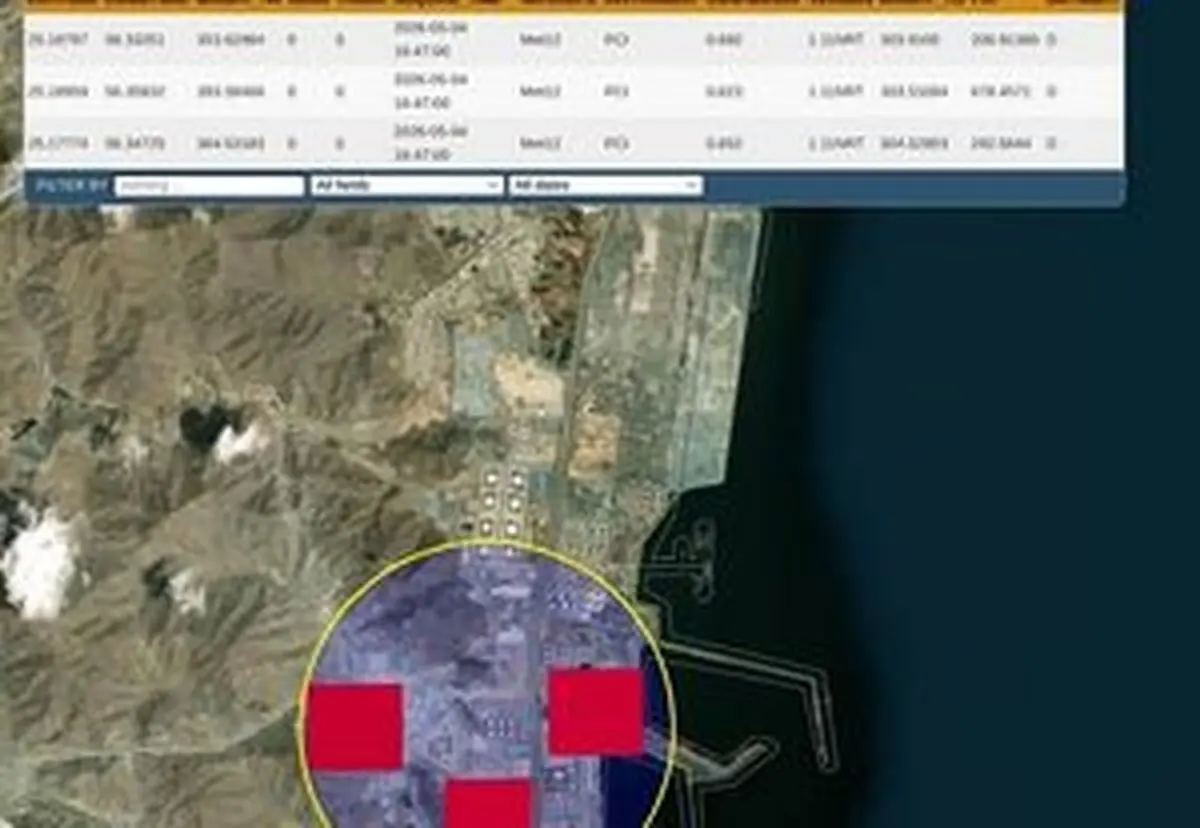Select the bottom red hotspot square on map
This screenshot has width=1200, height=828.
point(488,805)
